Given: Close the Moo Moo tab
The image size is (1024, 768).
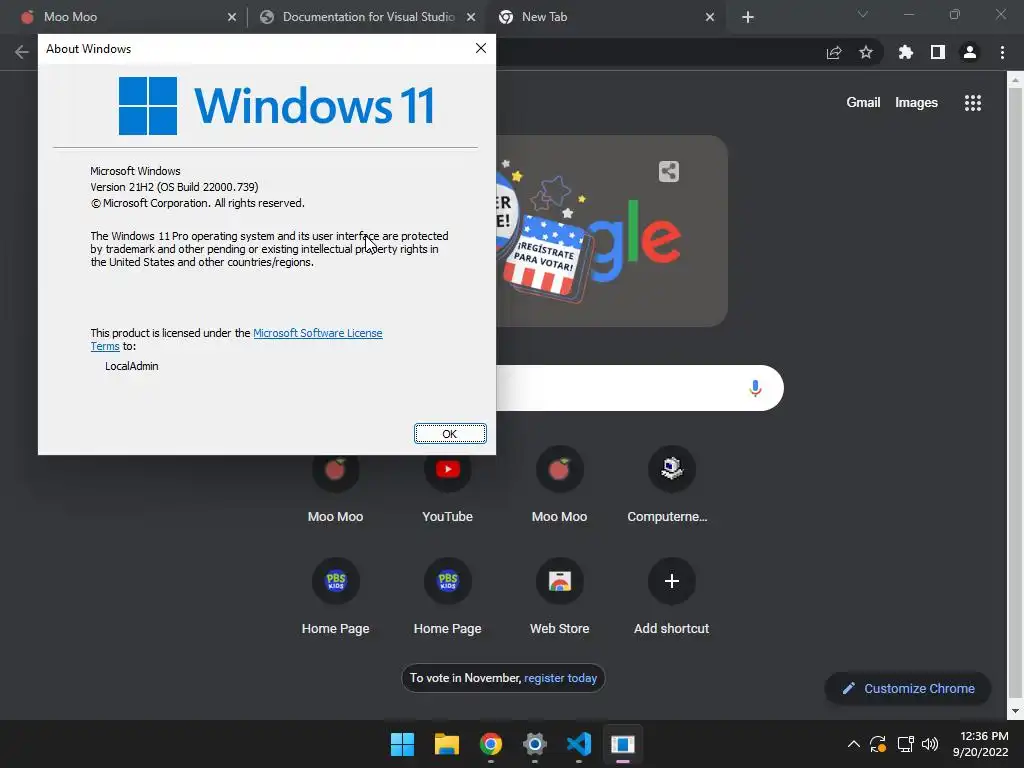Looking at the screenshot, I should tap(232, 17).
